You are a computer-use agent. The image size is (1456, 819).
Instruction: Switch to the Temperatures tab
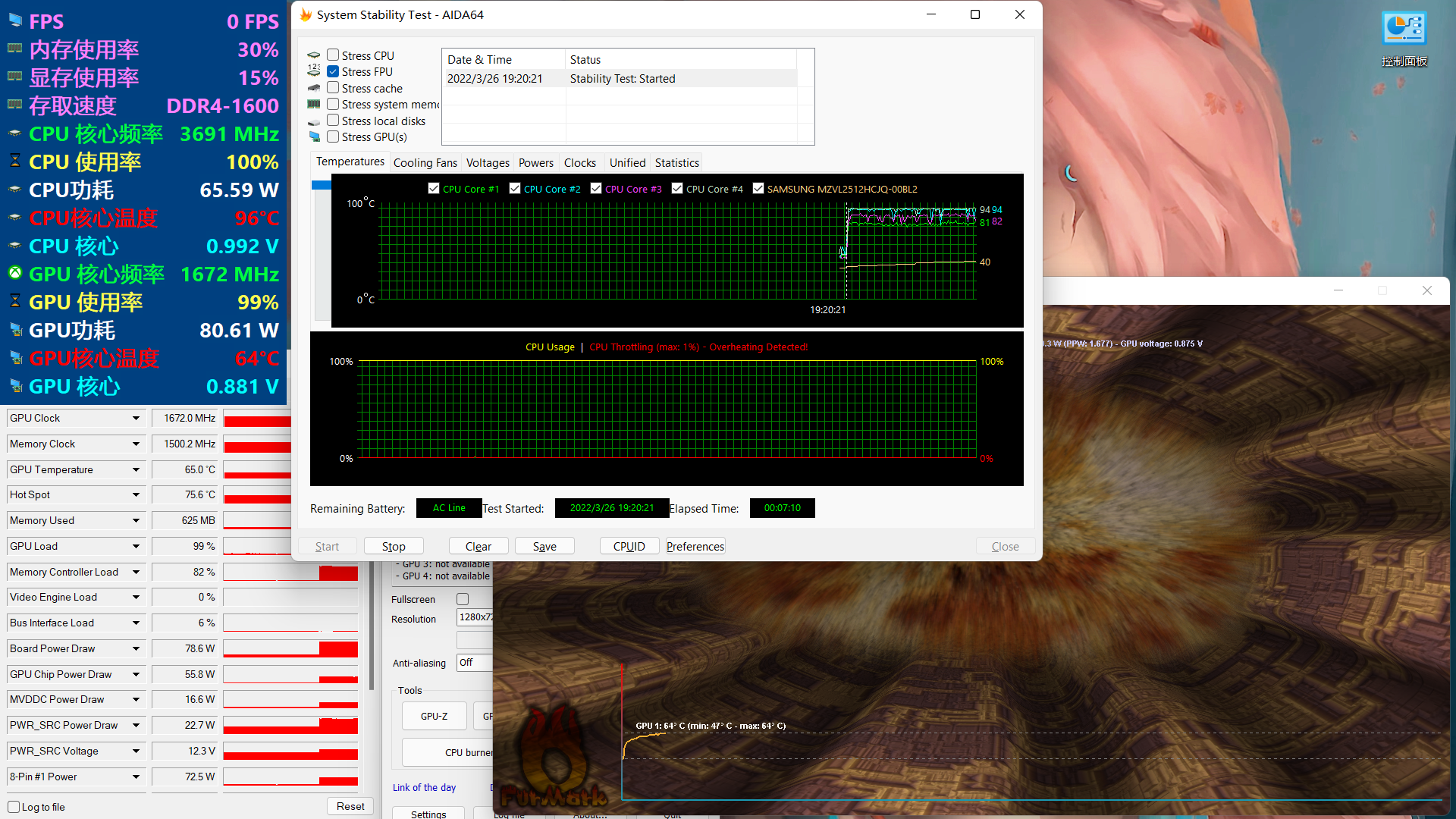pyautogui.click(x=350, y=162)
